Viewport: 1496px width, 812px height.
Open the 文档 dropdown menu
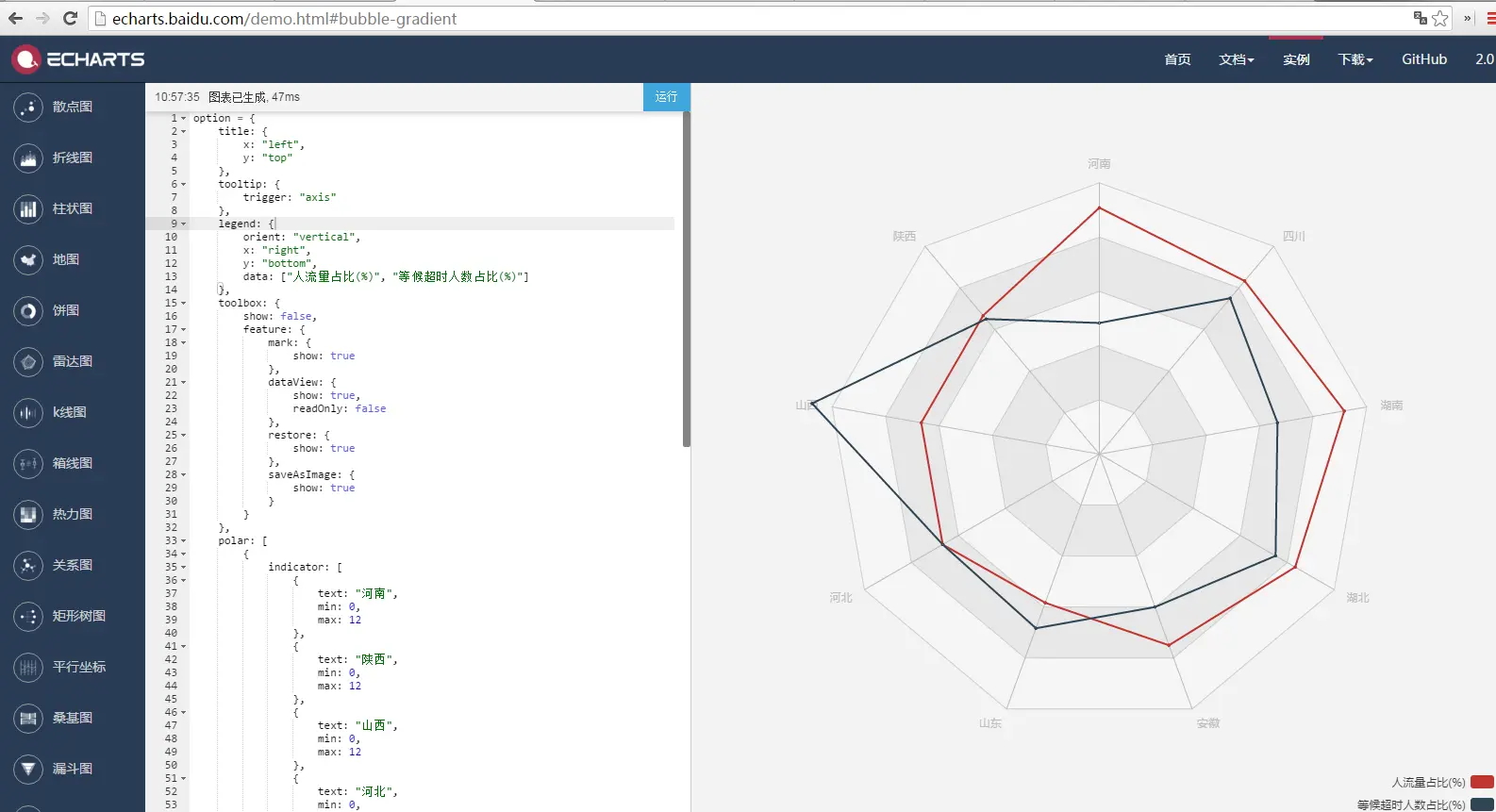[1236, 59]
